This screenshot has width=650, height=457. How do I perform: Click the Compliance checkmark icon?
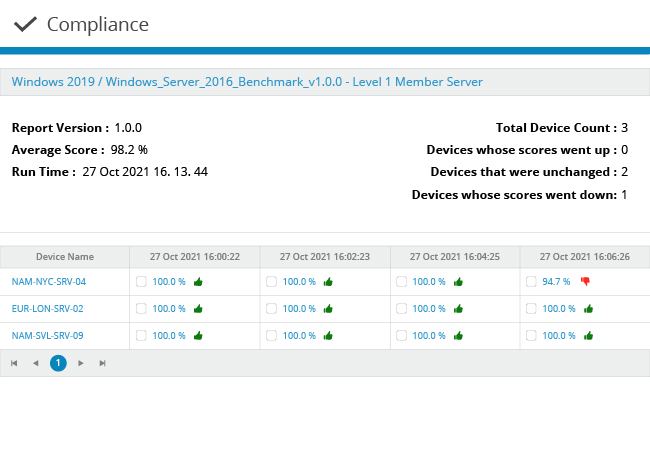click(x=25, y=24)
